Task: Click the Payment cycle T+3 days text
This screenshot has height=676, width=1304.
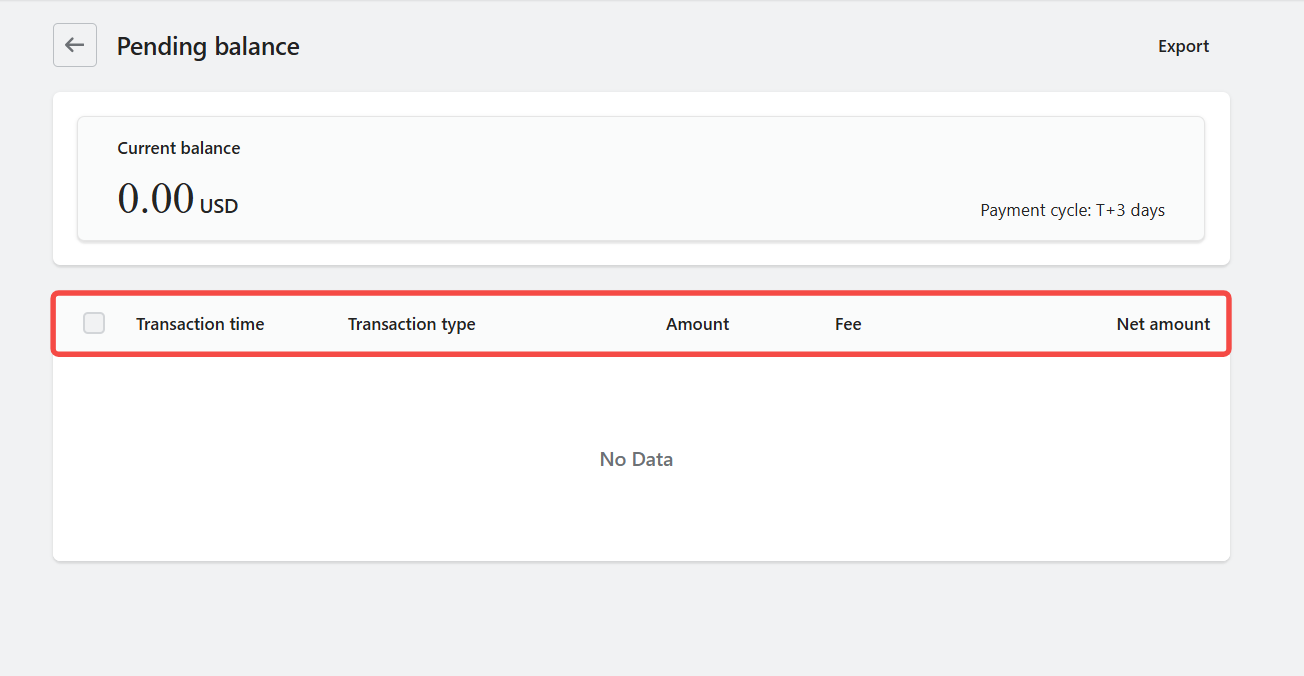Action: point(1072,210)
